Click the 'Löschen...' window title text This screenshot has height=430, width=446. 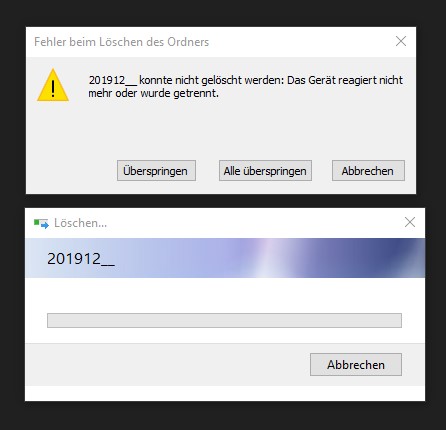click(81, 223)
